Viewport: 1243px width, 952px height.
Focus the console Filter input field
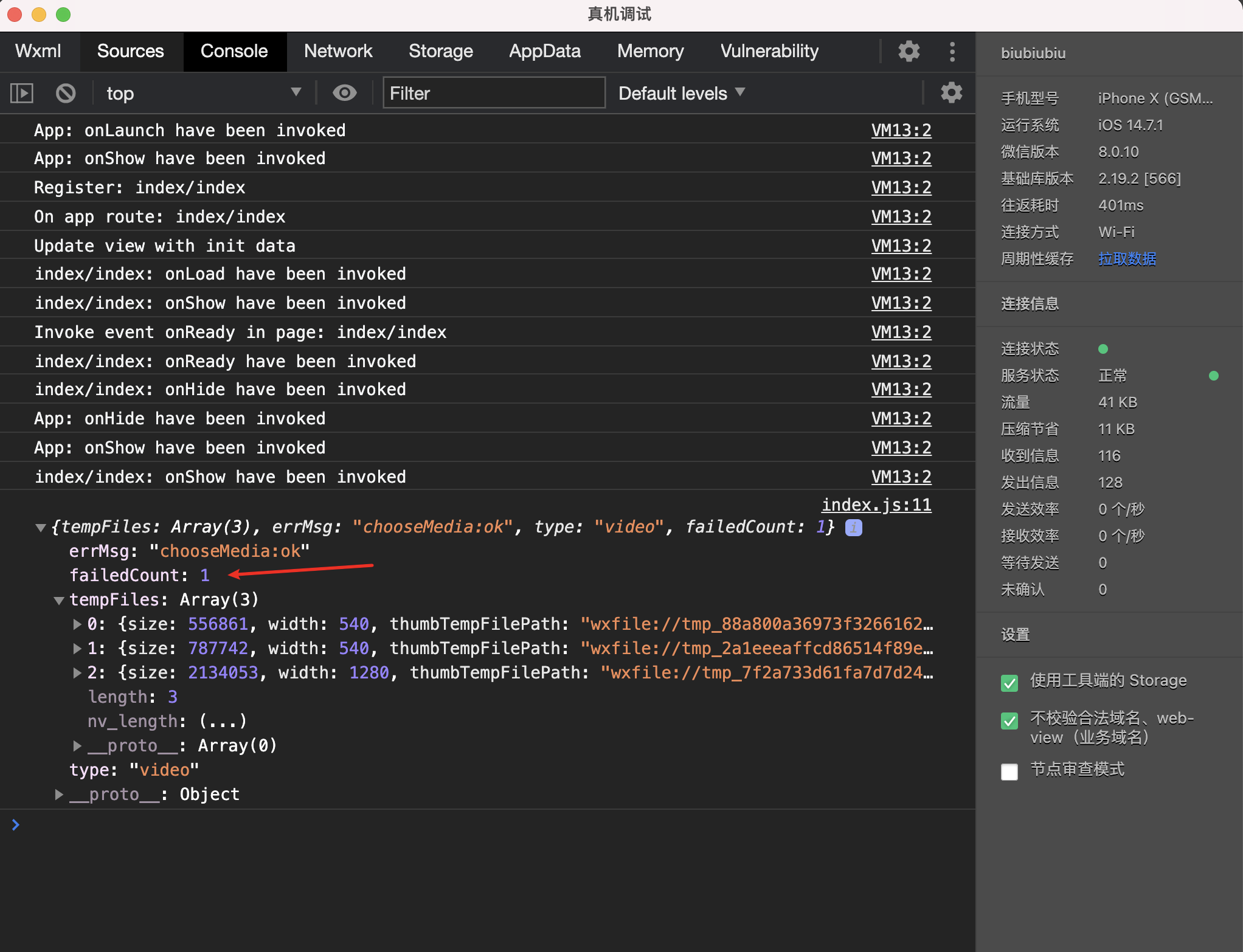(x=494, y=93)
